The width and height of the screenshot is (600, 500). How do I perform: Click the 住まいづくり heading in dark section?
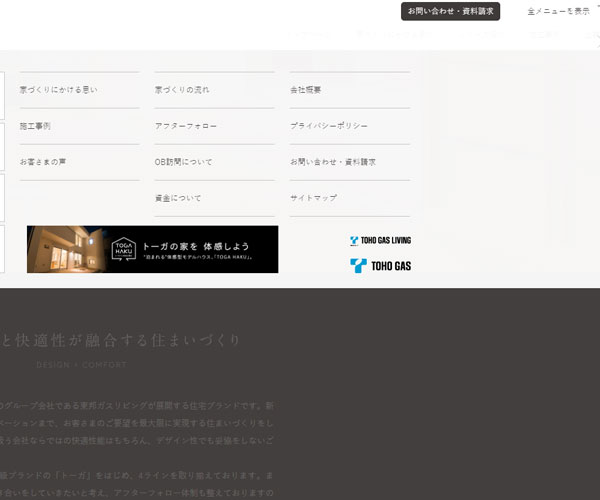pyautogui.click(x=120, y=340)
